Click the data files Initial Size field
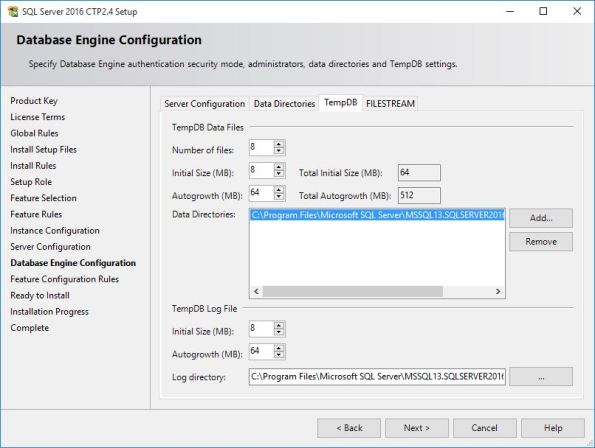The image size is (595, 448). click(x=261, y=170)
